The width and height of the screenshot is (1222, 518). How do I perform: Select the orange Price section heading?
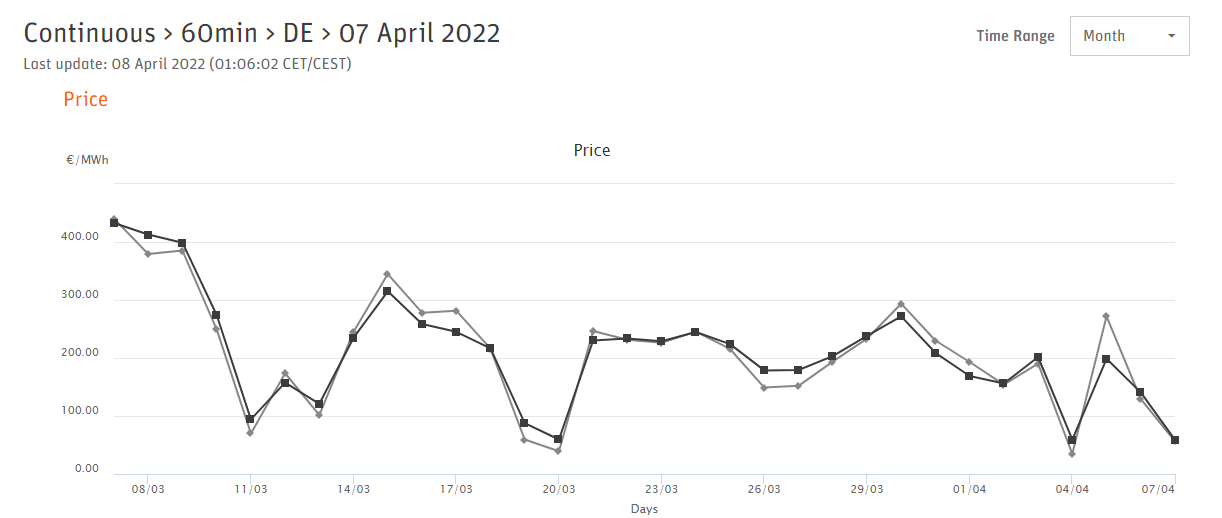(x=85, y=99)
